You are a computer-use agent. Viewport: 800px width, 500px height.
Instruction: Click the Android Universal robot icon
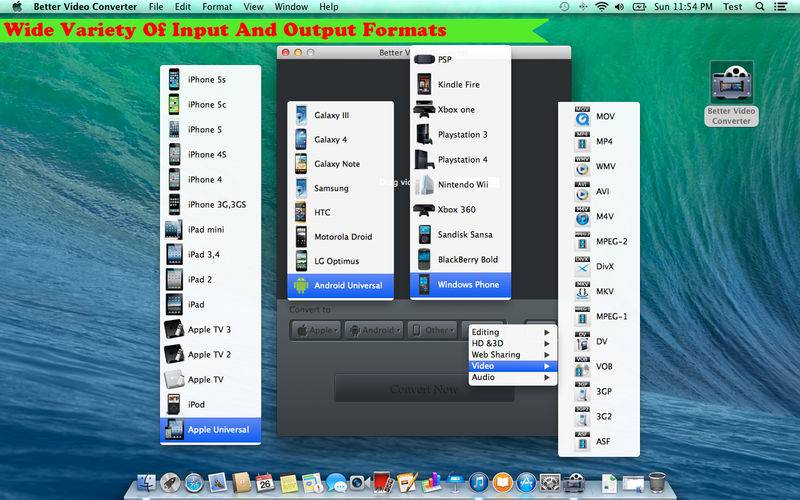point(301,285)
